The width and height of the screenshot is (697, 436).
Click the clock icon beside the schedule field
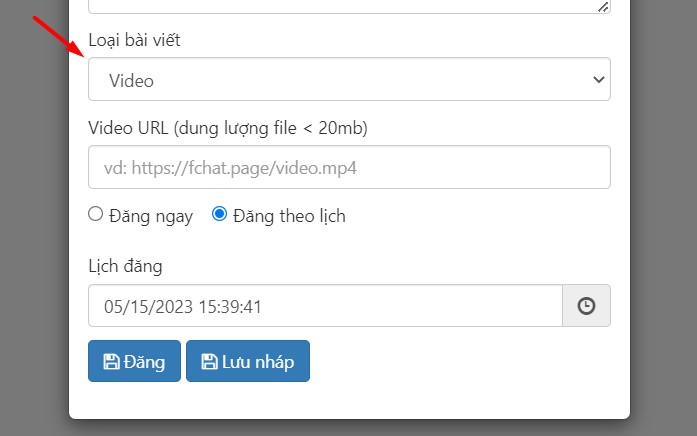[586, 306]
